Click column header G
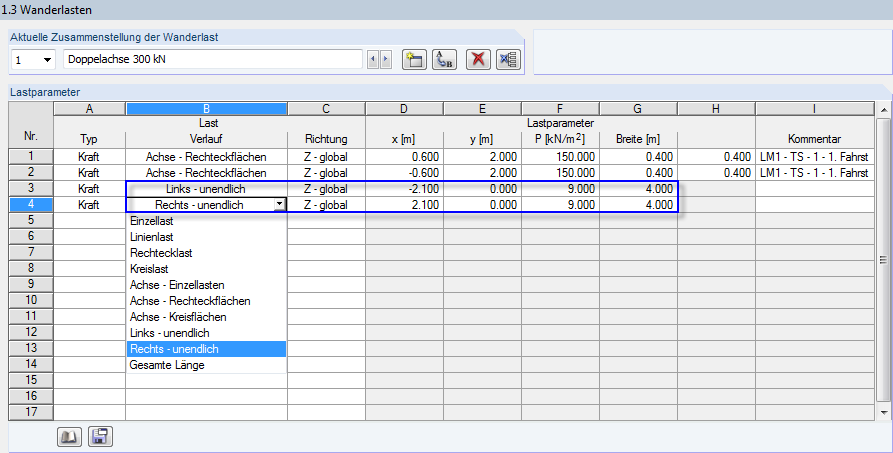Viewport: 893px width, 453px height. coord(638,109)
